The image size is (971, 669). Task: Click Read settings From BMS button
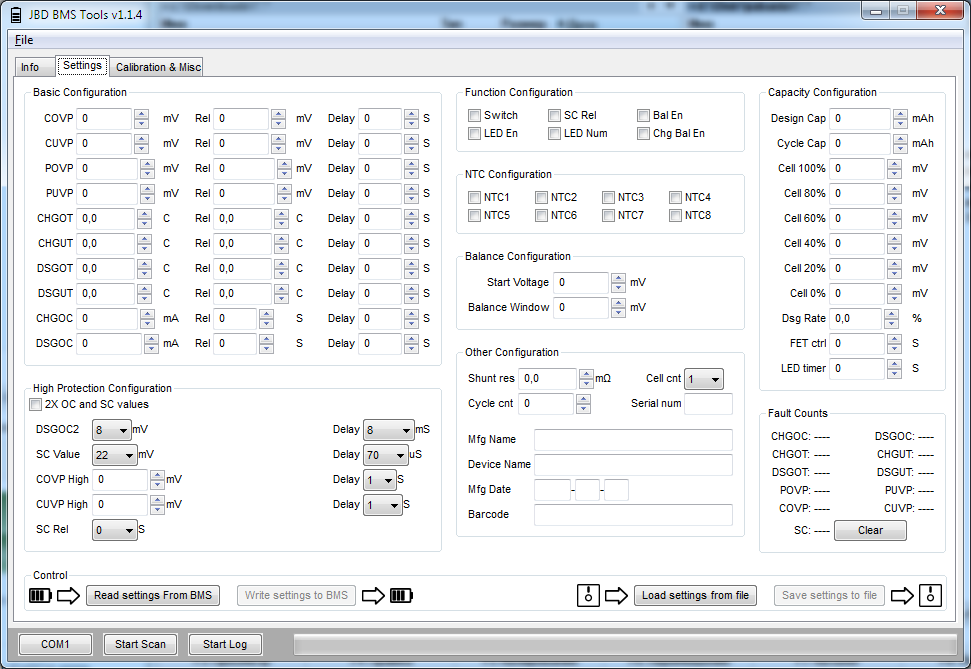pos(153,595)
